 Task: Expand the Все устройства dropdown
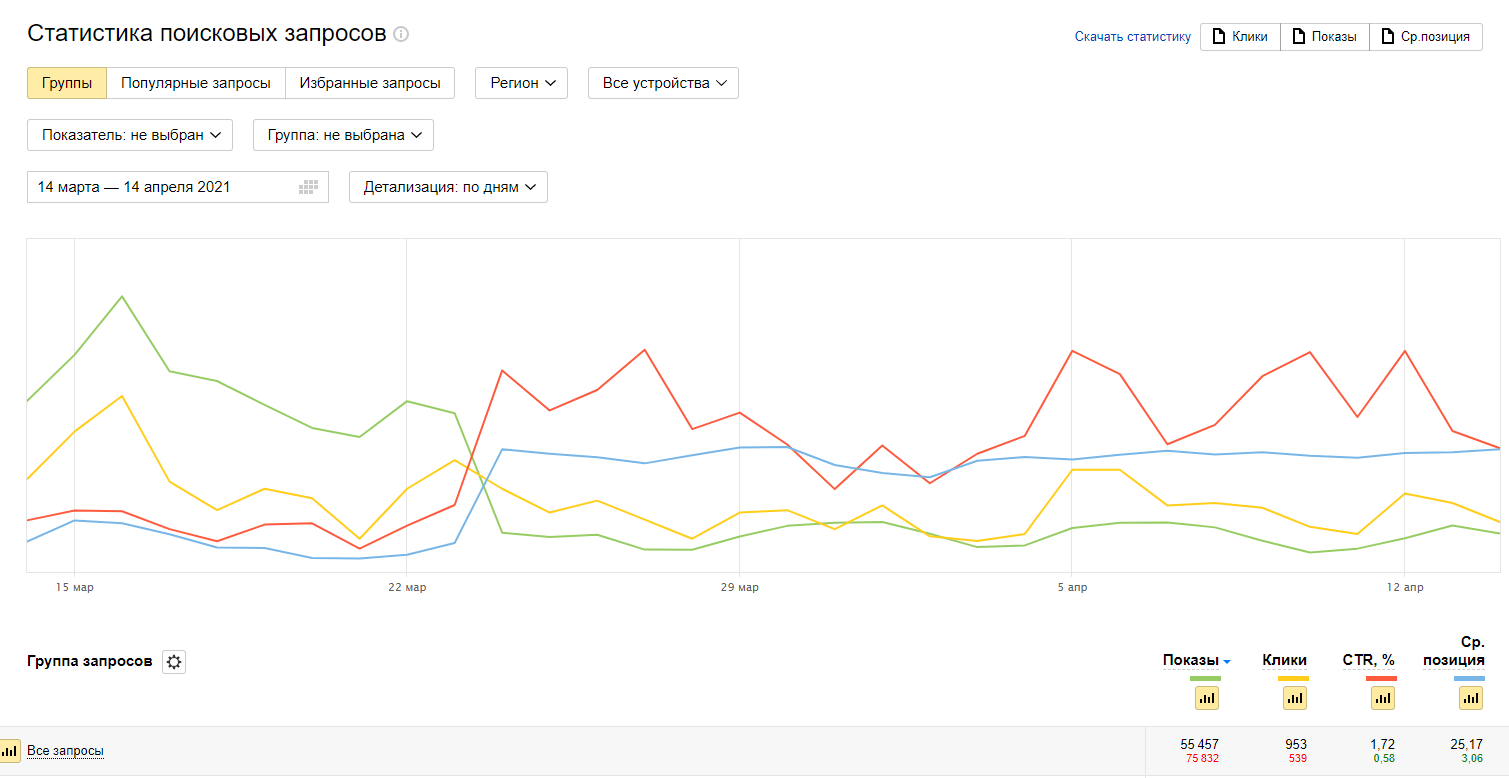pos(663,83)
